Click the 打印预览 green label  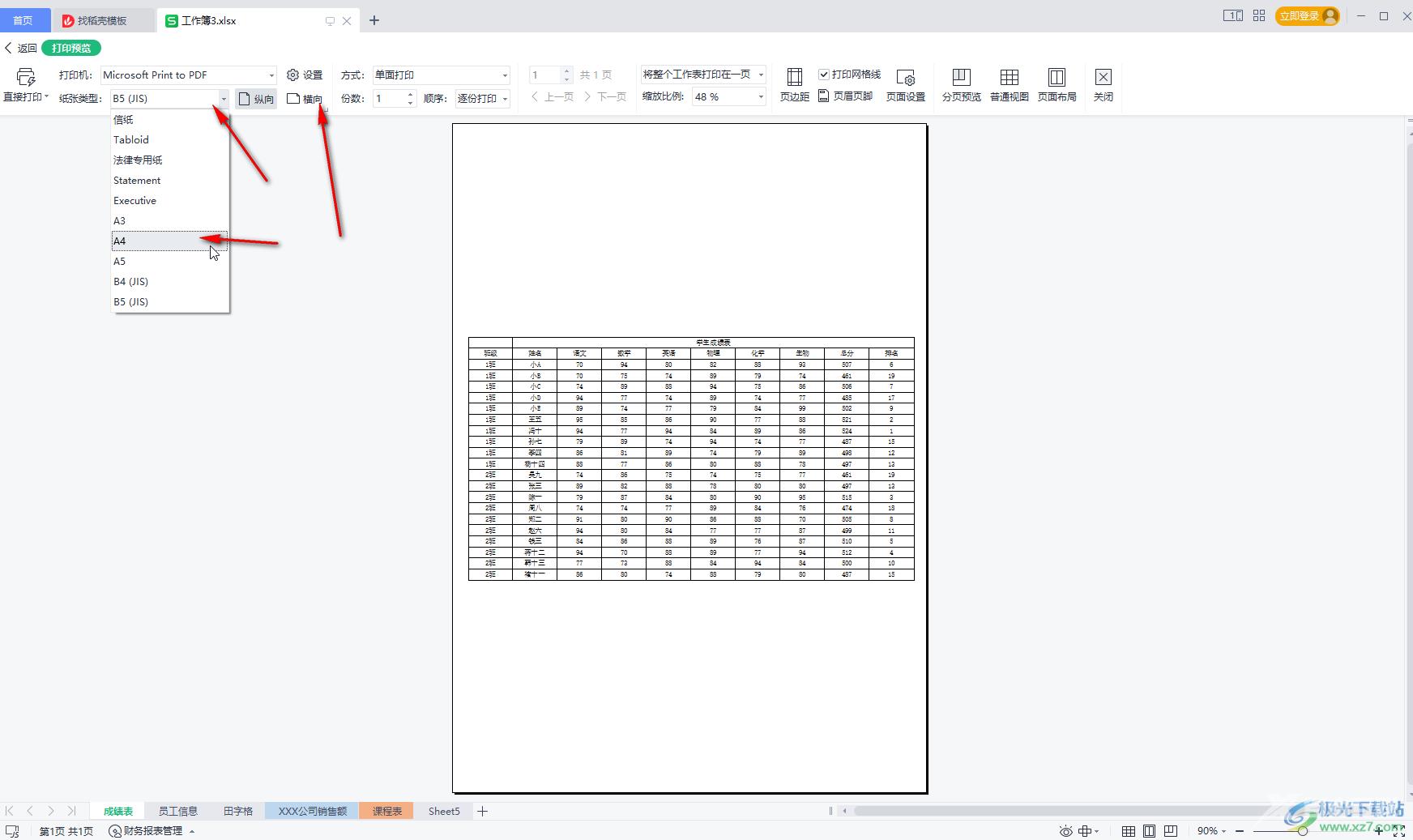(x=71, y=48)
